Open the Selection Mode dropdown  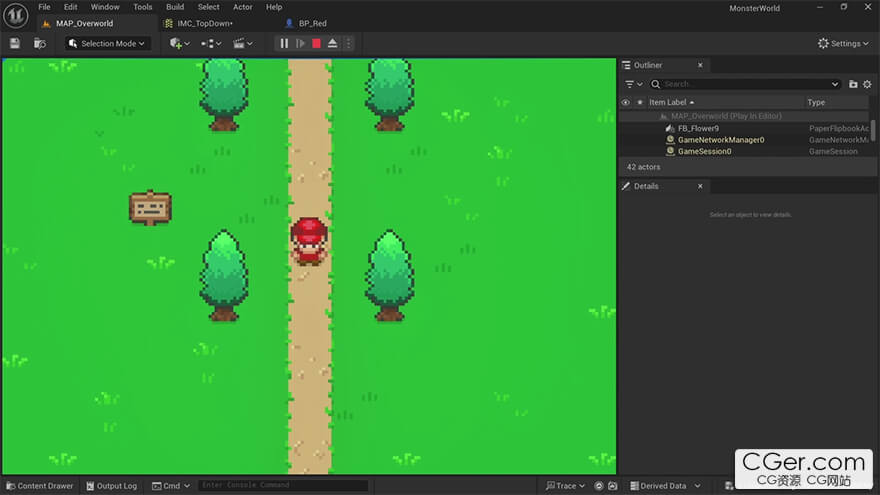pos(107,43)
